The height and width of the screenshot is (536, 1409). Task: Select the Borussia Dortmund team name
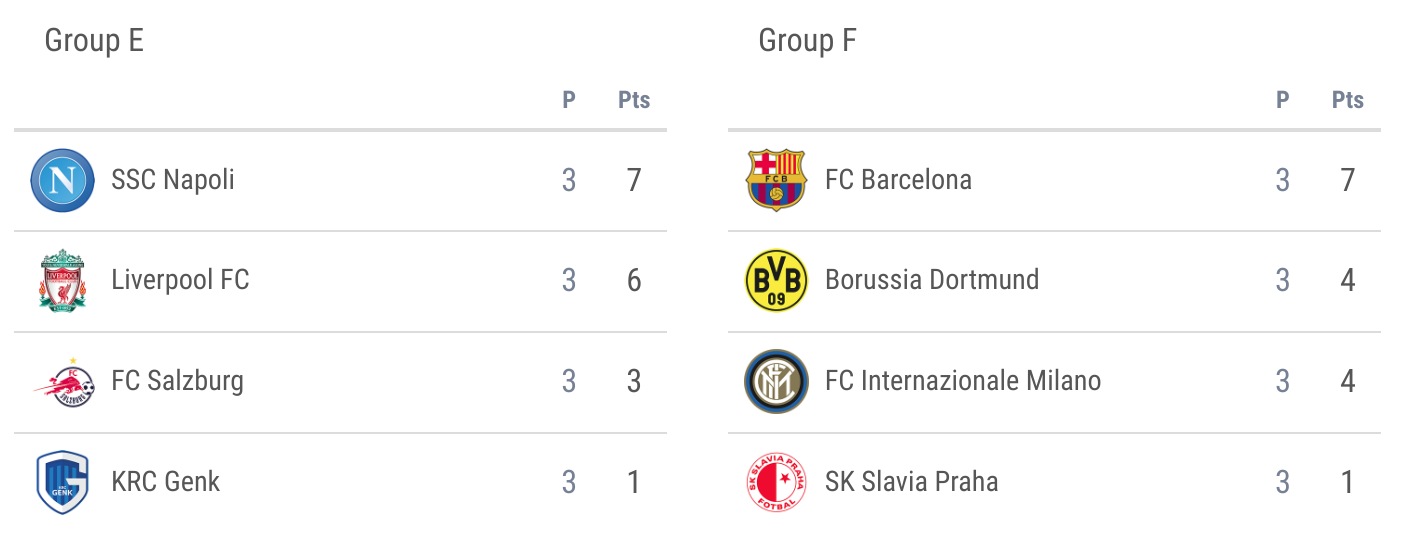(x=932, y=280)
